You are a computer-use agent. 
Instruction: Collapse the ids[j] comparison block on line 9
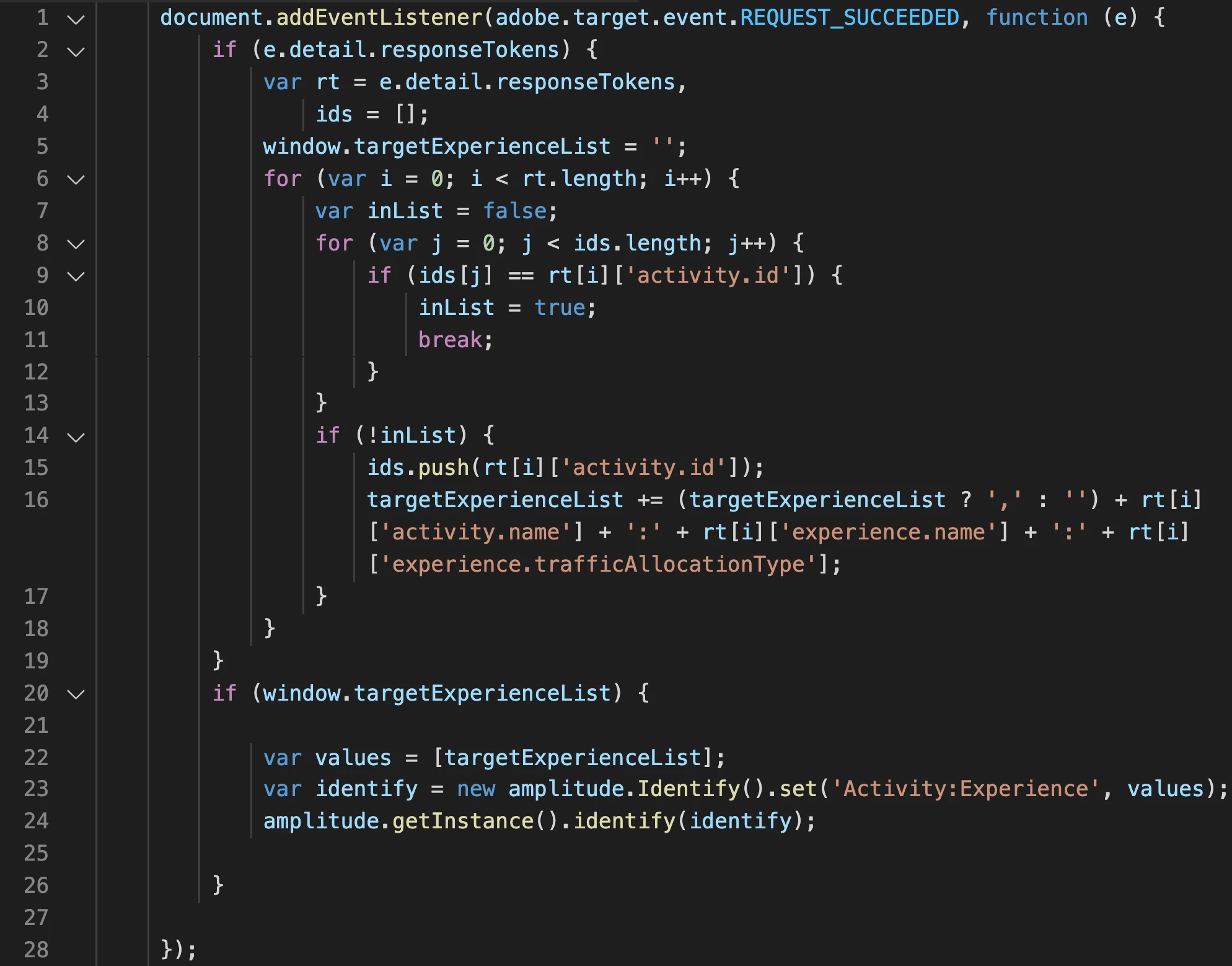[76, 277]
